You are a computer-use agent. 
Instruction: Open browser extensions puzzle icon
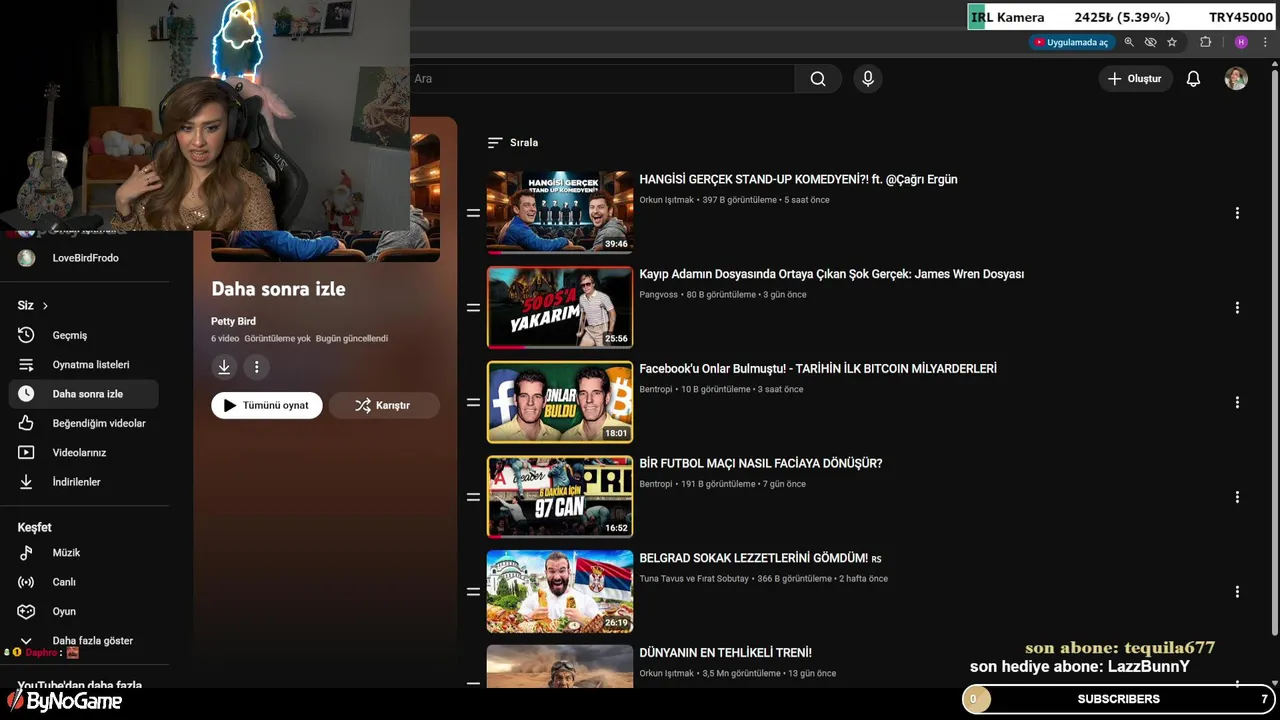[1206, 42]
